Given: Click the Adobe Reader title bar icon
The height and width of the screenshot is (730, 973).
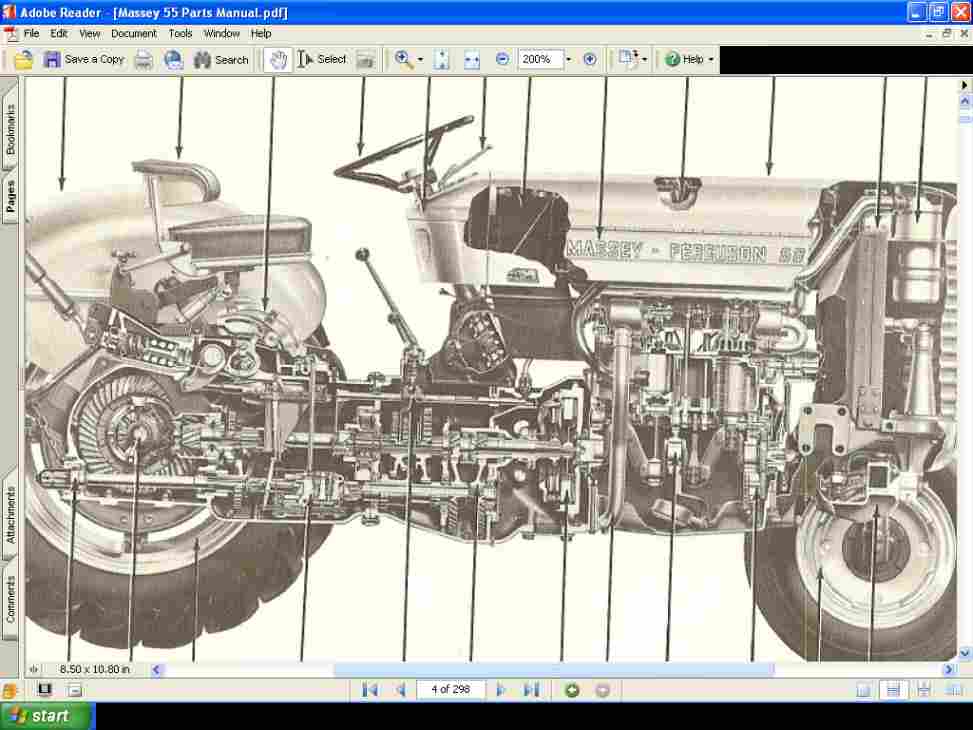Looking at the screenshot, I should [x=9, y=12].
